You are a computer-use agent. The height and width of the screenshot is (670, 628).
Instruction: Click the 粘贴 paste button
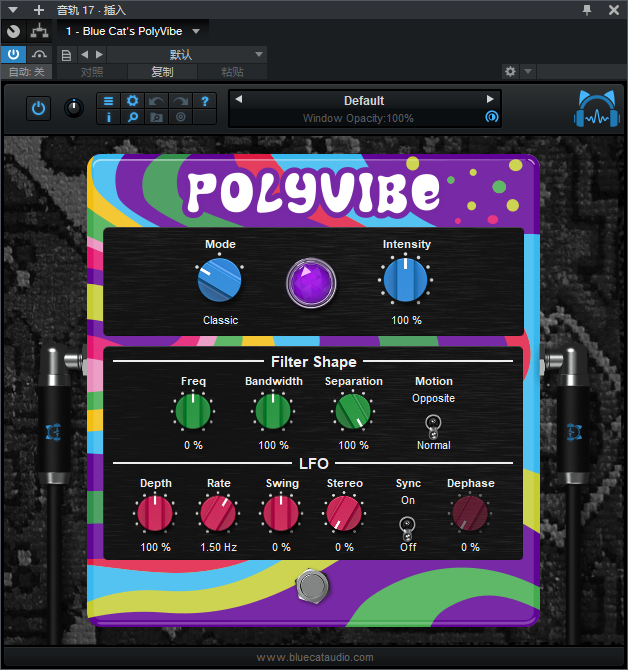[232, 71]
